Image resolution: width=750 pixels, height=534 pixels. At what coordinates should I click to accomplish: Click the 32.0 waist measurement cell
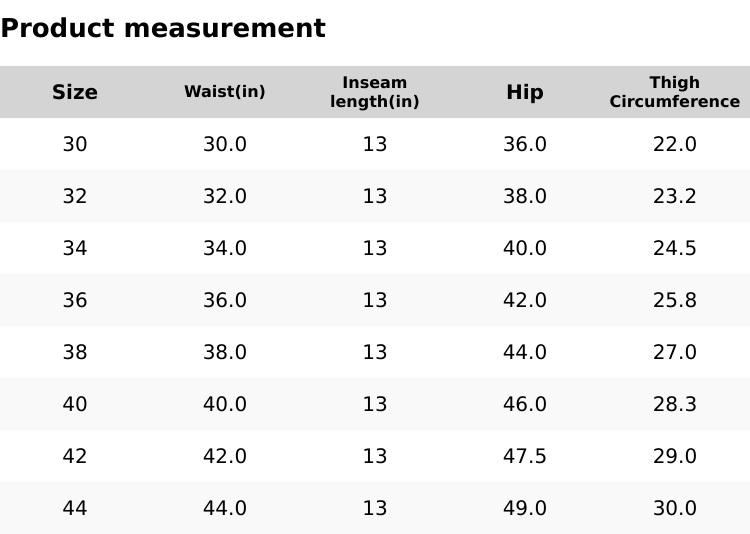(x=225, y=196)
